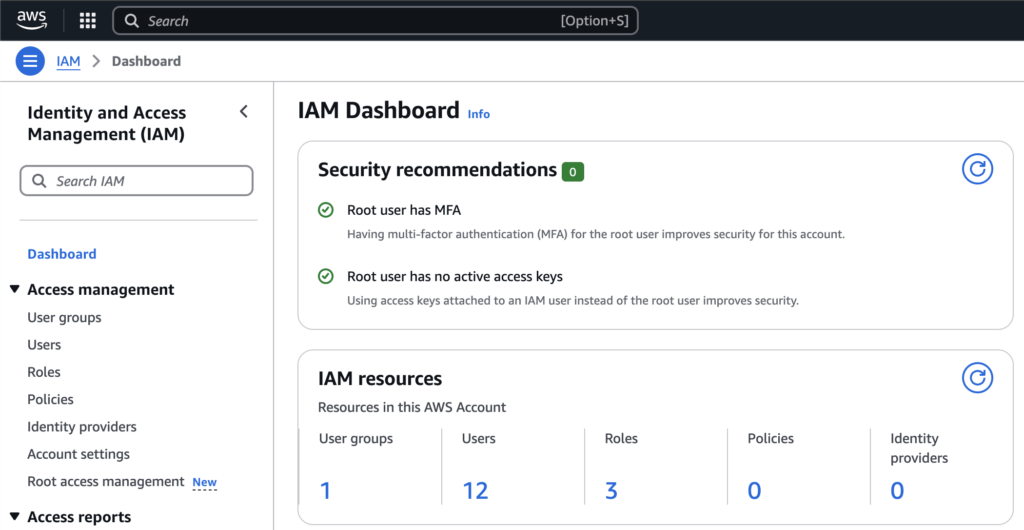Collapse the Access management section
Screen dimensions: 1024x530
(15, 290)
